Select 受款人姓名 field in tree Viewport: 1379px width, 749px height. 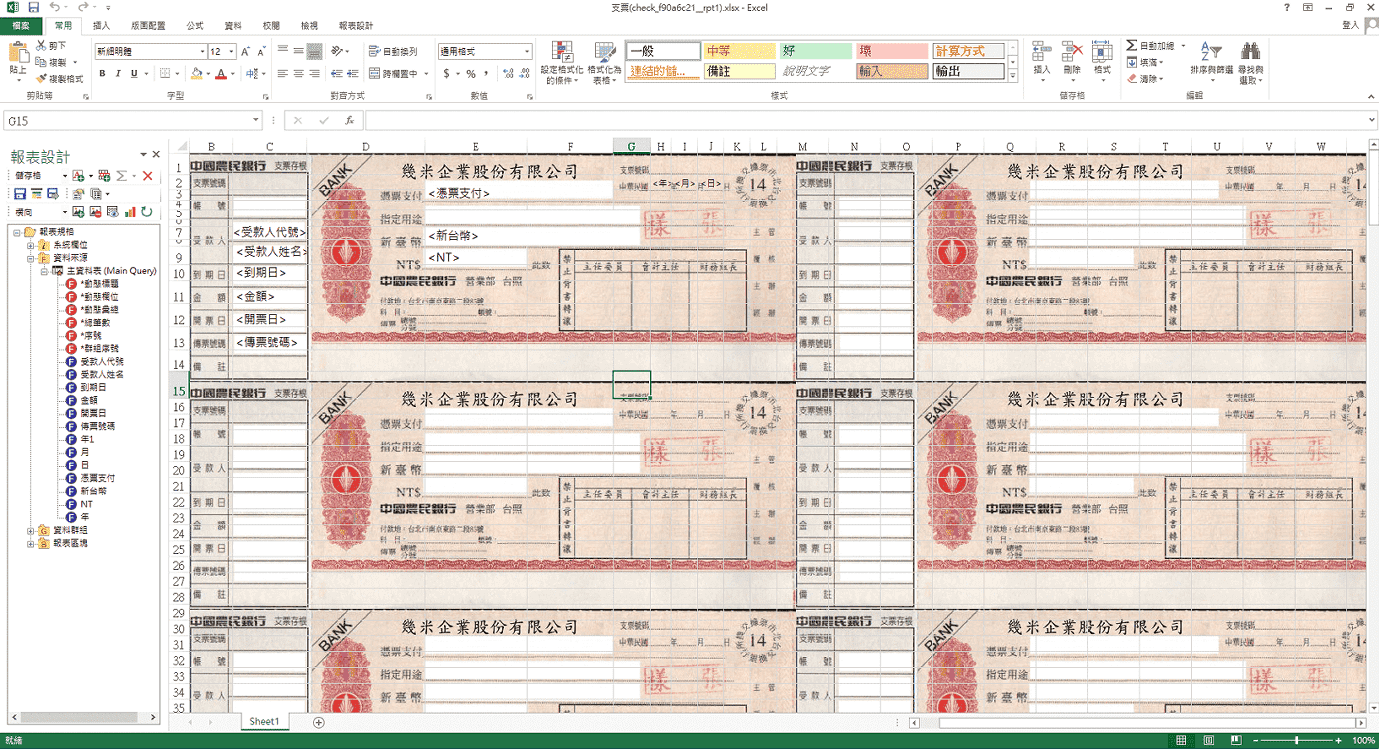point(102,374)
